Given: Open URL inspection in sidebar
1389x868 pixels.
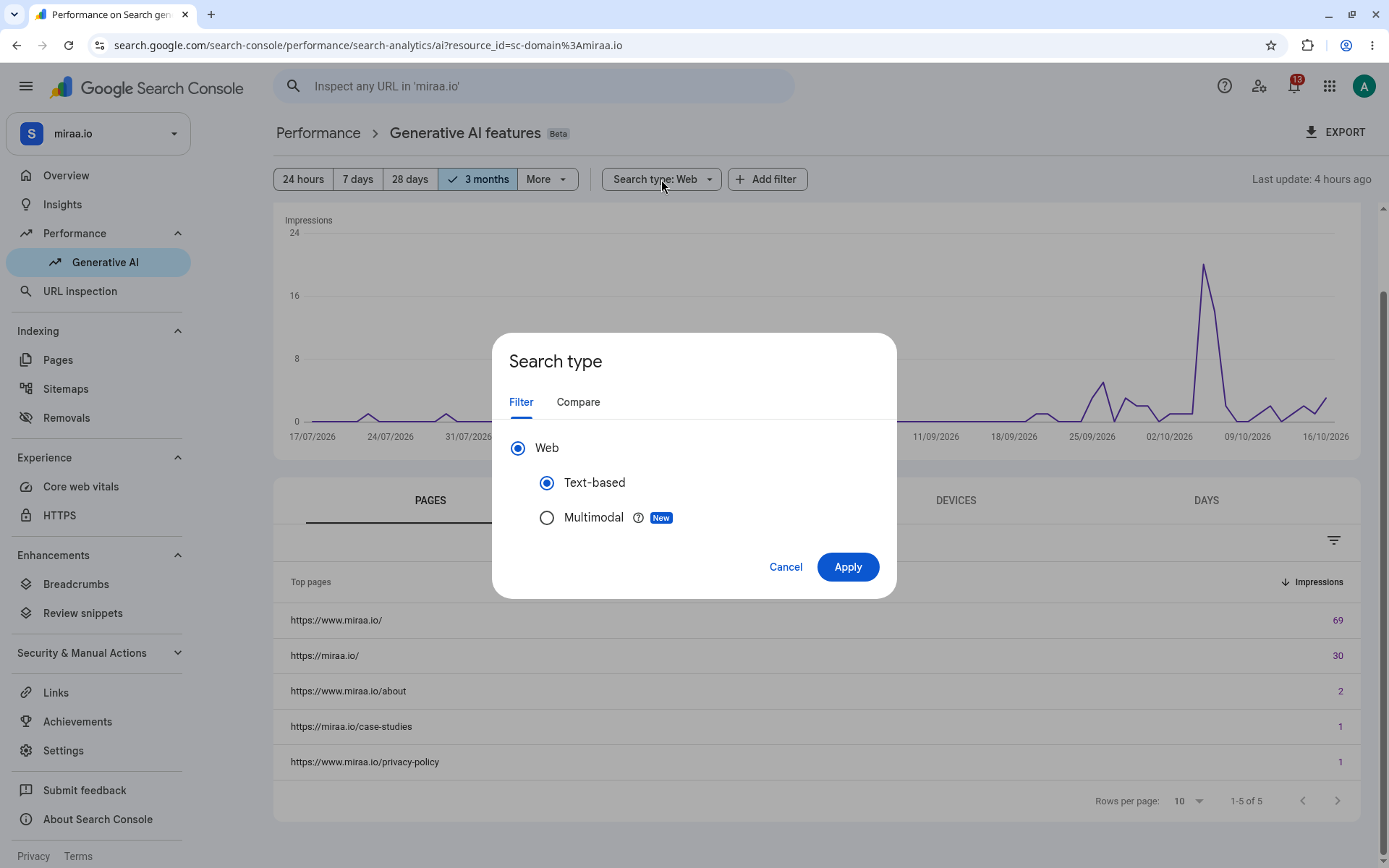Looking at the screenshot, I should click(98, 292).
